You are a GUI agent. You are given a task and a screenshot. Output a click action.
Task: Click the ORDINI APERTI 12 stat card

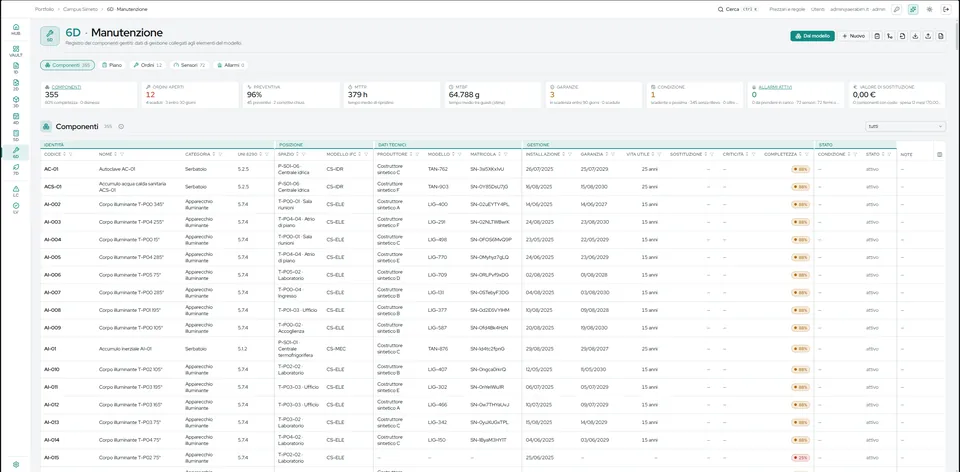pyautogui.click(x=190, y=95)
